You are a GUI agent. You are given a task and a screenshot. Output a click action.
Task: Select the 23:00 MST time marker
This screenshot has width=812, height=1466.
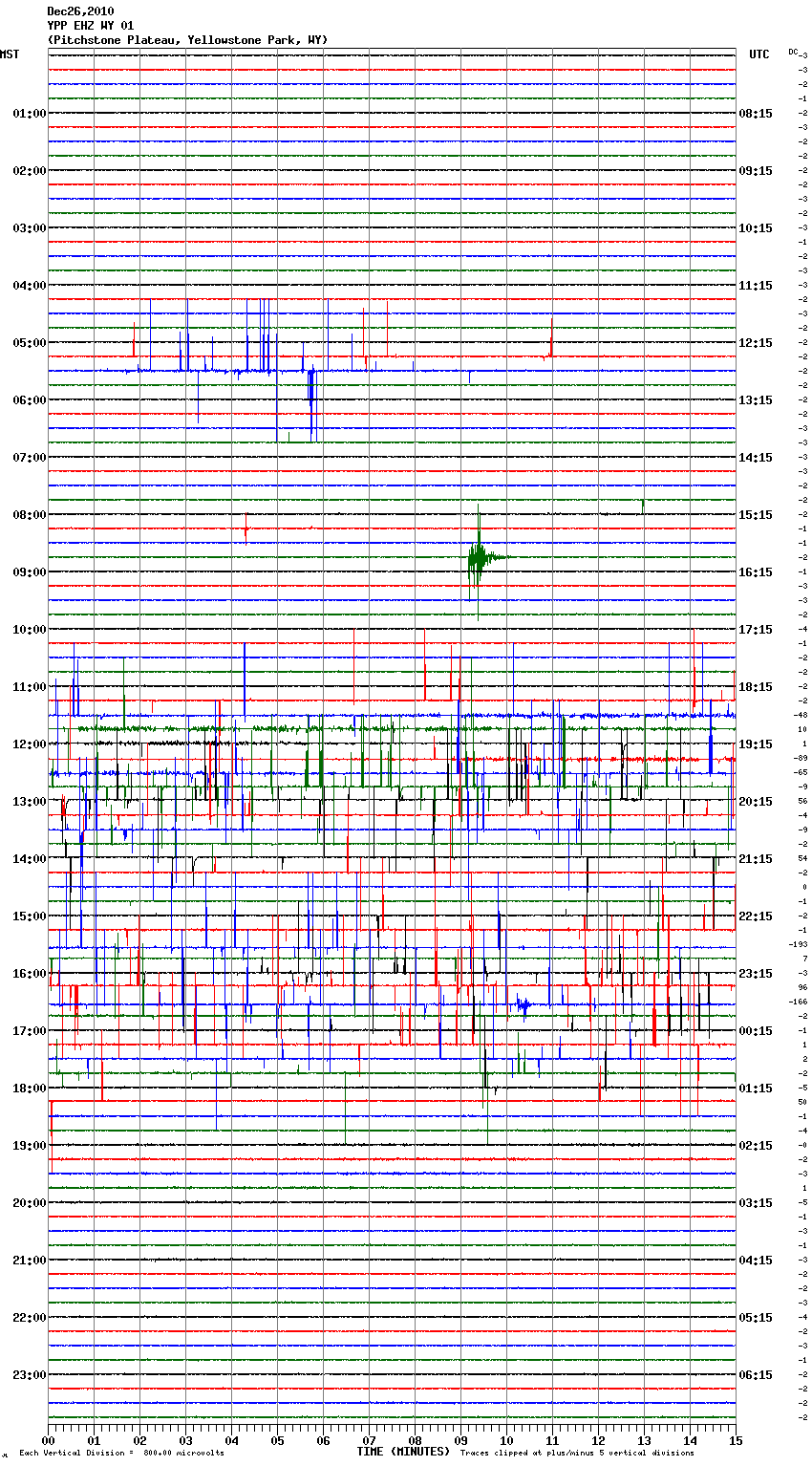point(29,1375)
